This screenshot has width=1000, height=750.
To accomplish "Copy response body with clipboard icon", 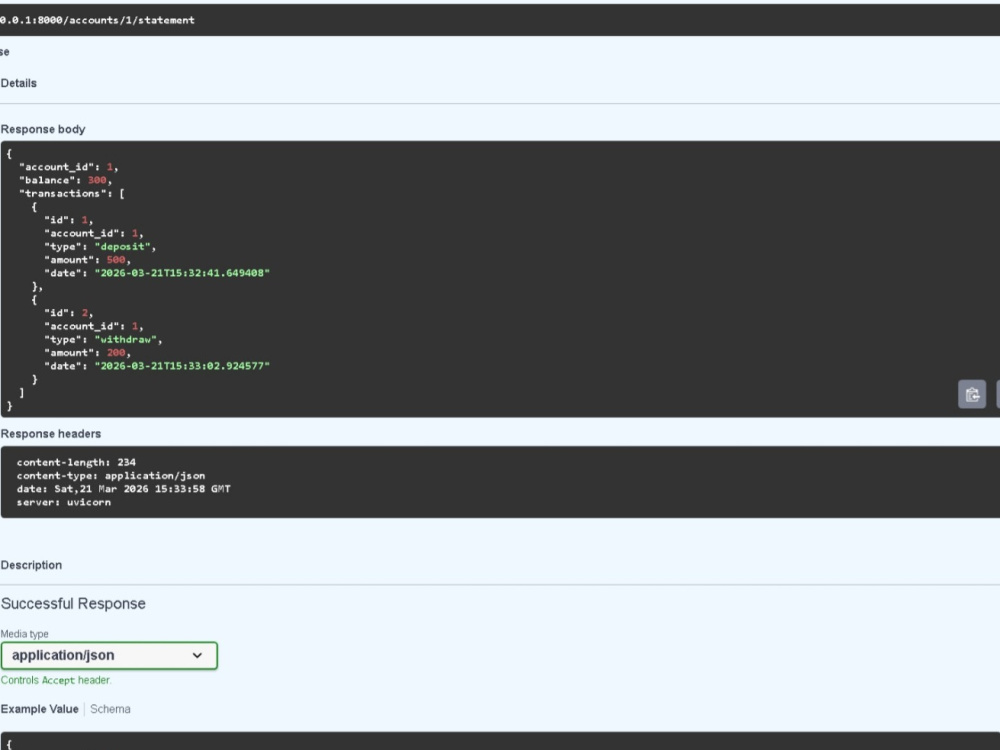I will (972, 394).
